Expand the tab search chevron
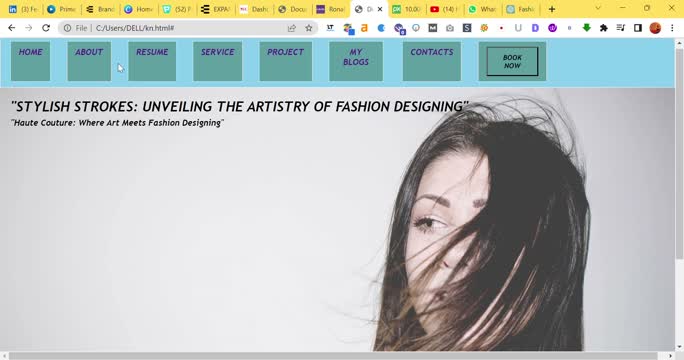Image resolution: width=684 pixels, height=360 pixels. point(598,8)
